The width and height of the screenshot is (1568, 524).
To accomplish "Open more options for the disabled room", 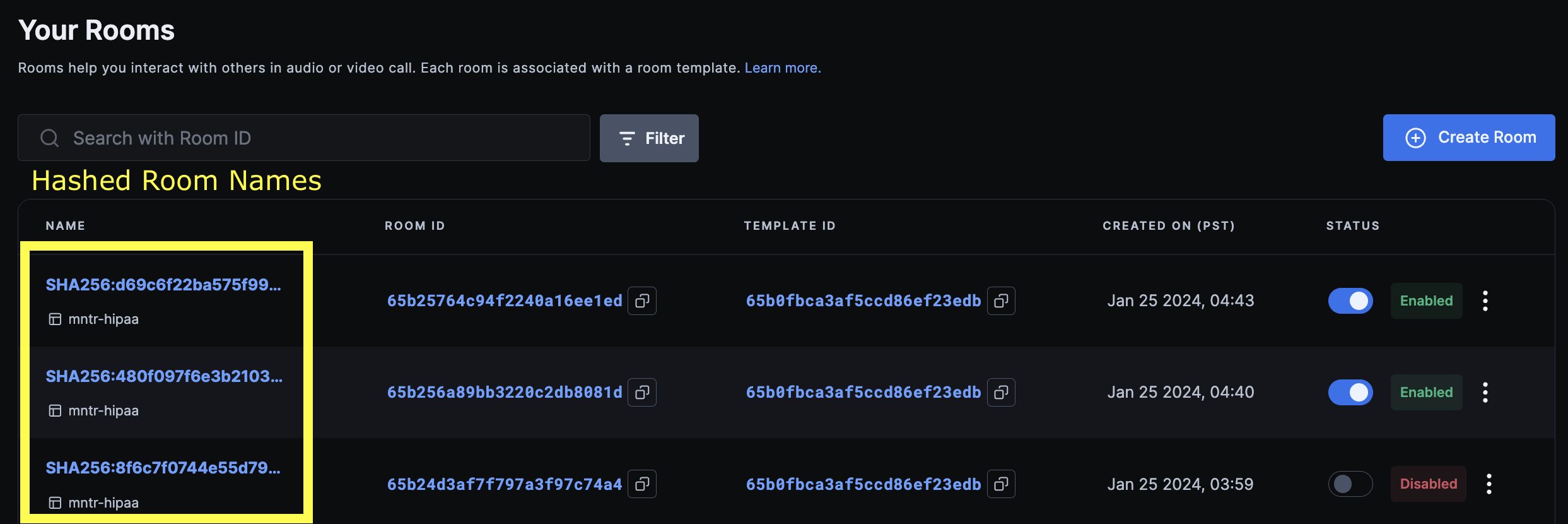I will click(1489, 484).
